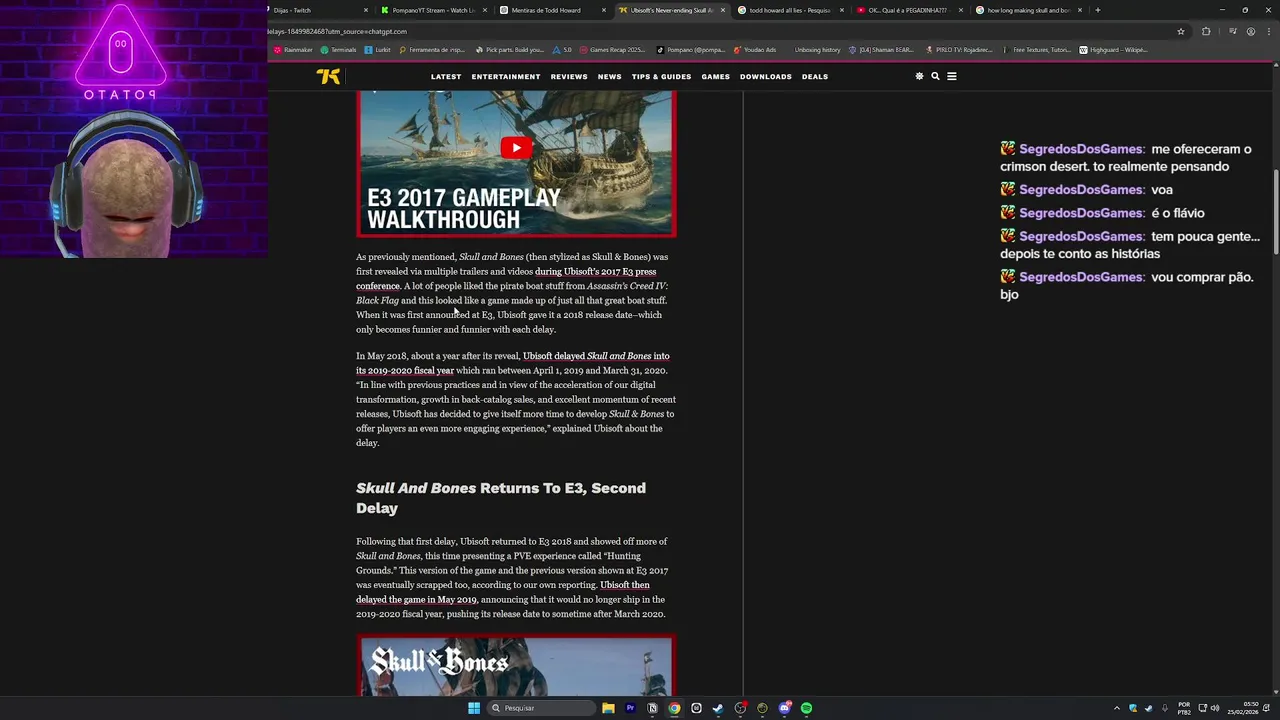Screen dimensions: 1280x720
Task: Bookmark this page with the star icon
Action: pos(1181,31)
